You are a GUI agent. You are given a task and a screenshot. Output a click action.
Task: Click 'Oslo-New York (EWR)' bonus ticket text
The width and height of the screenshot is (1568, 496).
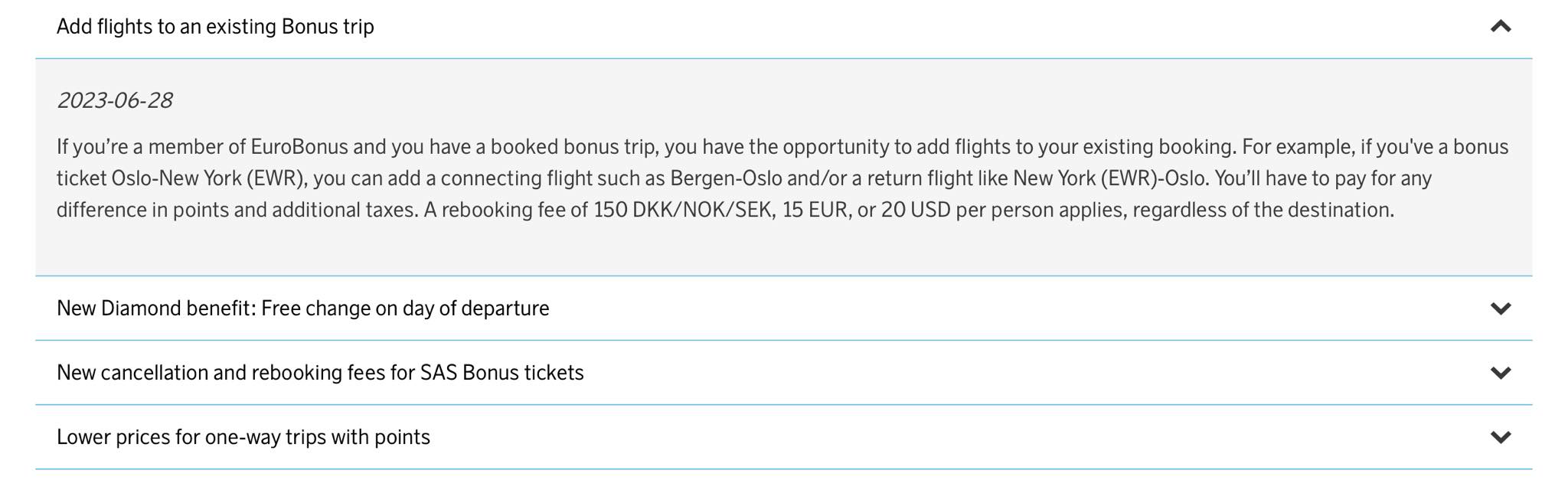209,178
